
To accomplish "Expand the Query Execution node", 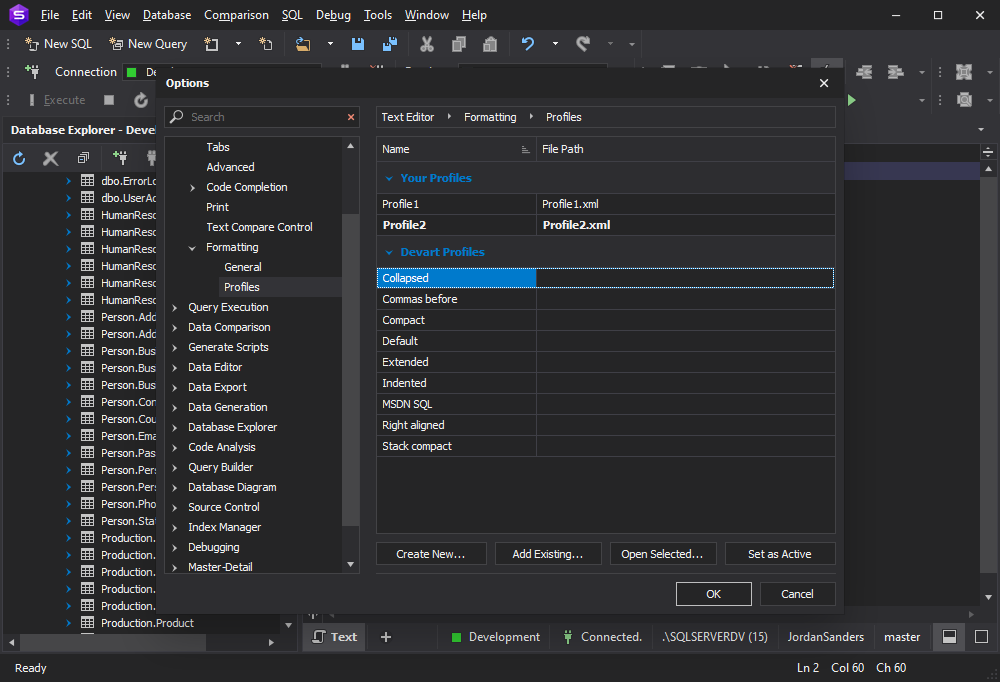I will [175, 308].
